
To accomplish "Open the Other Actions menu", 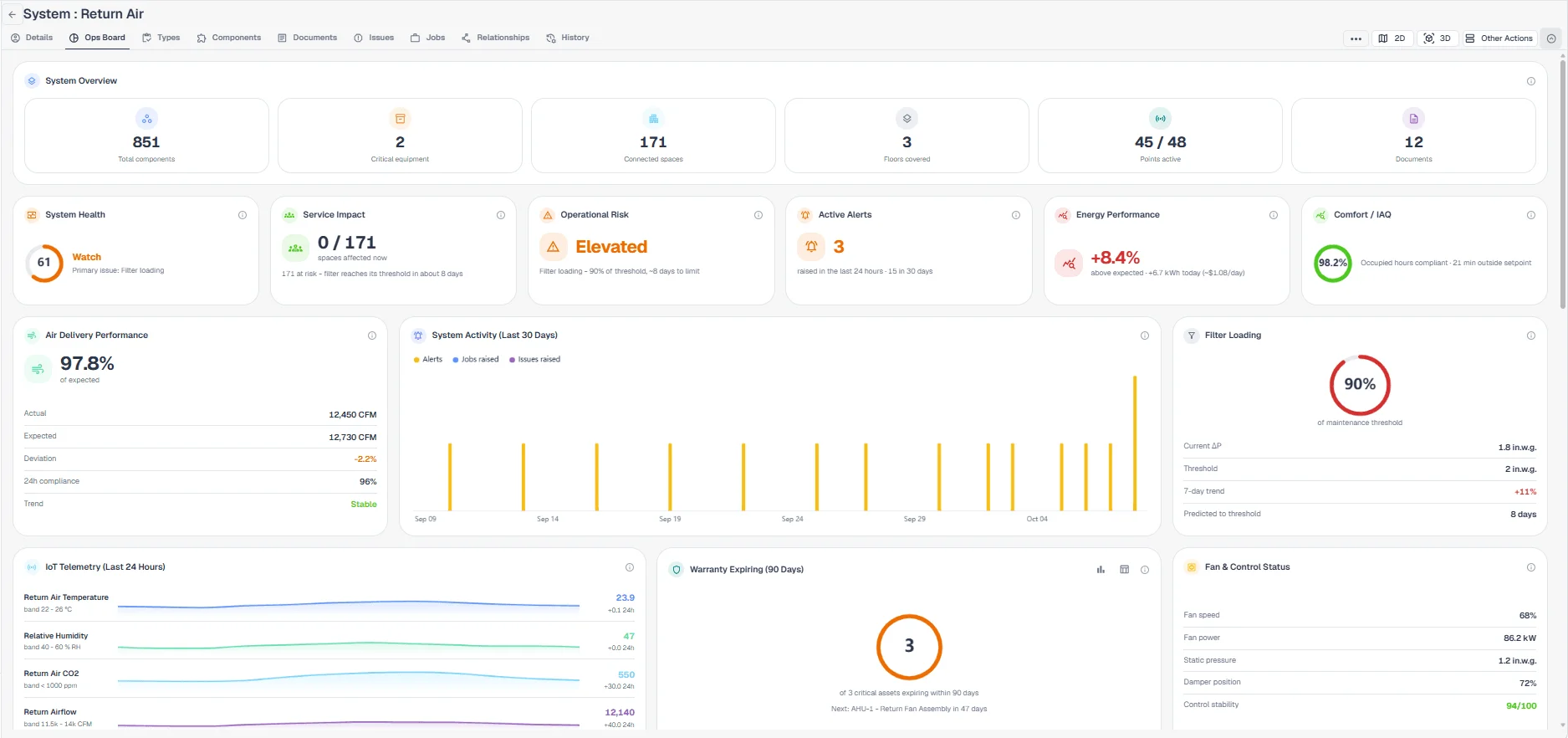I will tap(1499, 38).
